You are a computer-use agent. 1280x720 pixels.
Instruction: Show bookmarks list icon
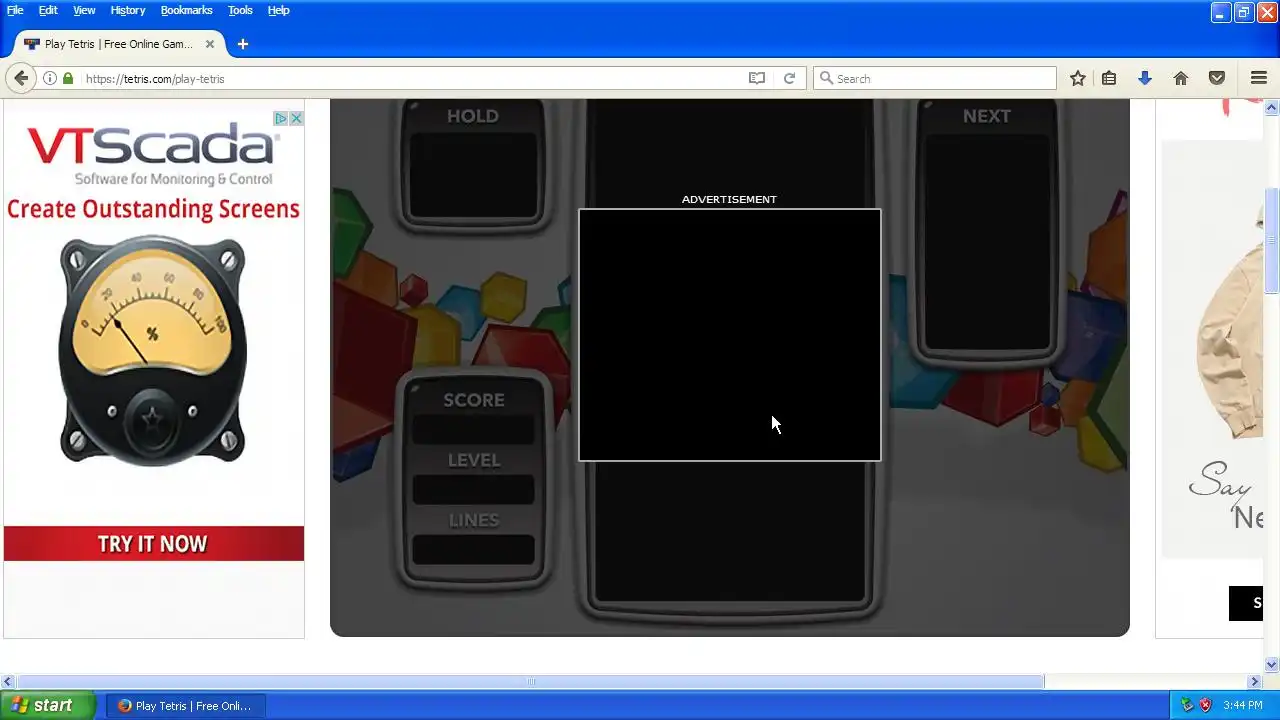(x=1109, y=78)
